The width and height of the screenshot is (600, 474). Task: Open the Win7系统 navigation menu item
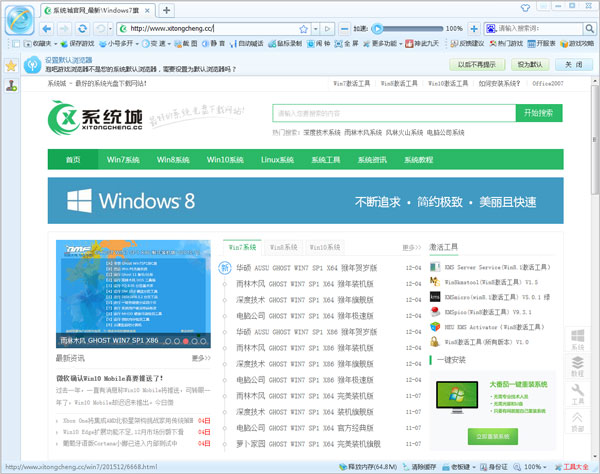point(123,160)
